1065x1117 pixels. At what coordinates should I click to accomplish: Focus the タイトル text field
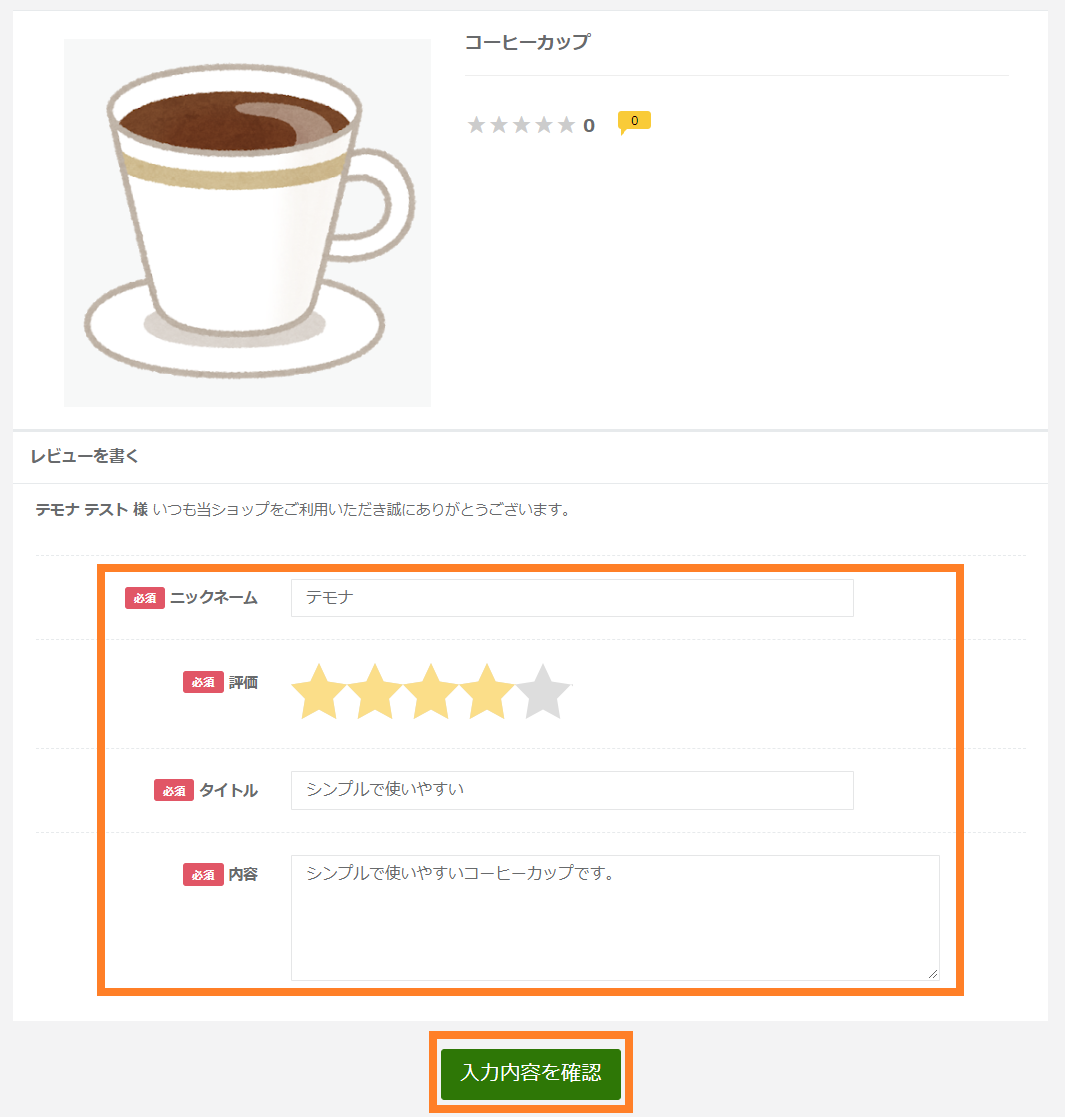[572, 790]
